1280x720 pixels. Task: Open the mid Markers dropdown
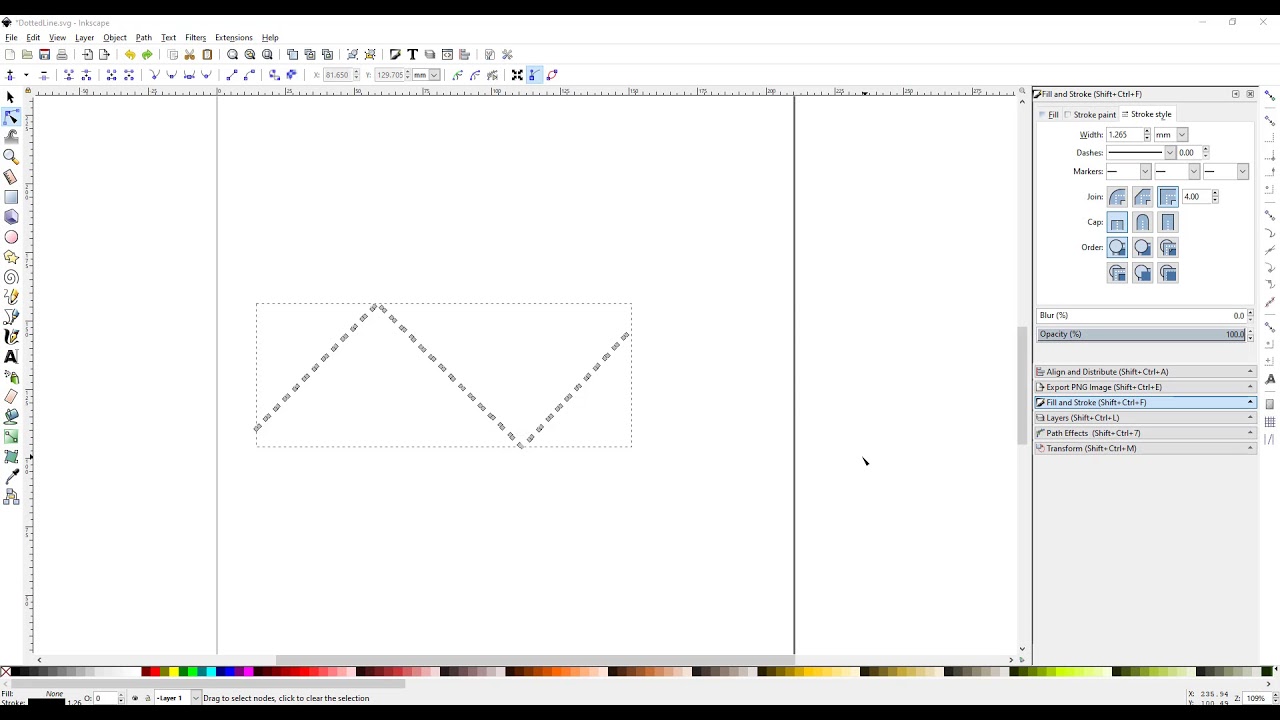1193,172
